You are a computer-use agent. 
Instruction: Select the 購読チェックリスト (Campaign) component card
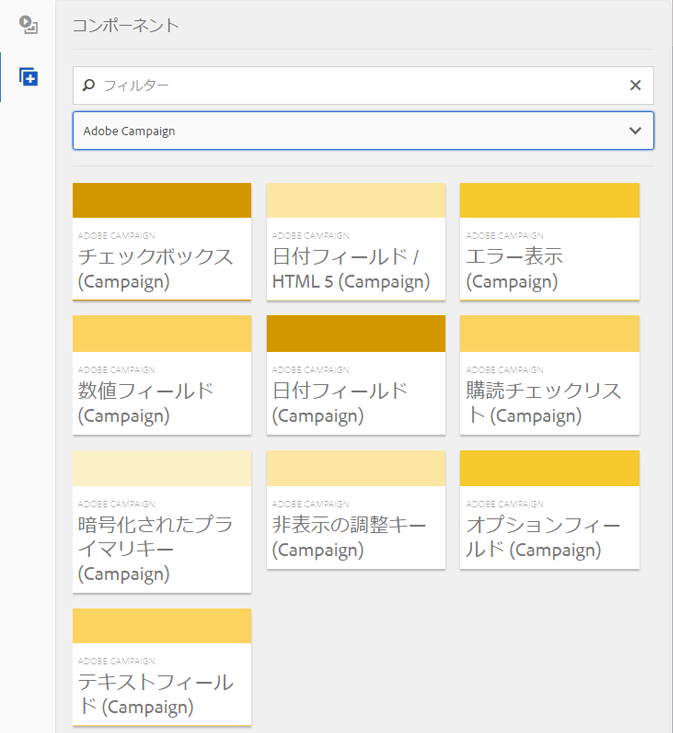pos(550,375)
